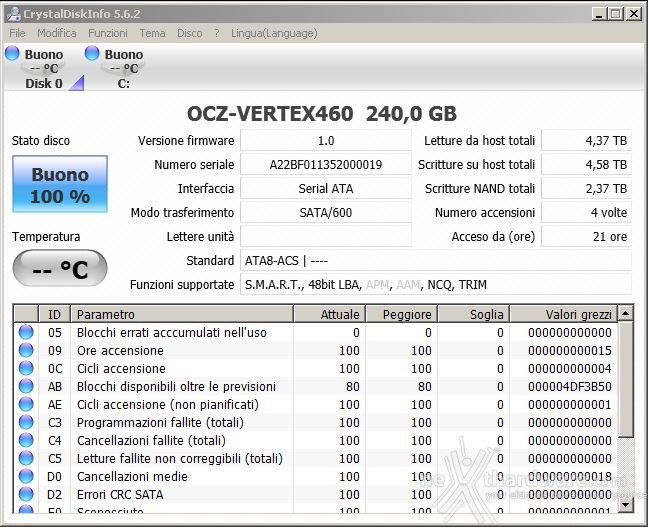Click the empty Lettere unità field
Image resolution: width=648 pixels, height=527 pixels.
[326, 236]
